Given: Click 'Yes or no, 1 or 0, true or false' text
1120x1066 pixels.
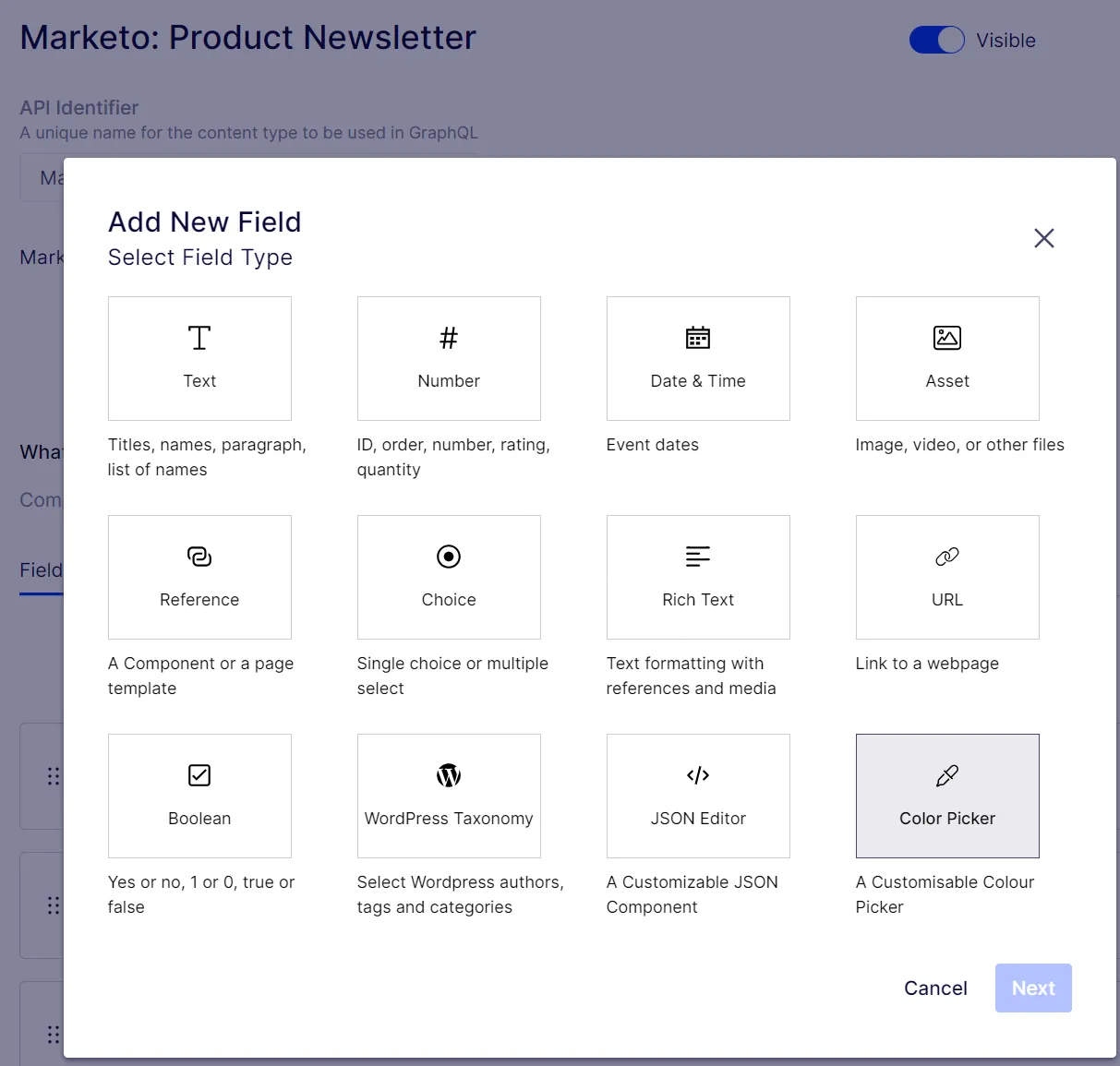Looking at the screenshot, I should click(x=201, y=894).
